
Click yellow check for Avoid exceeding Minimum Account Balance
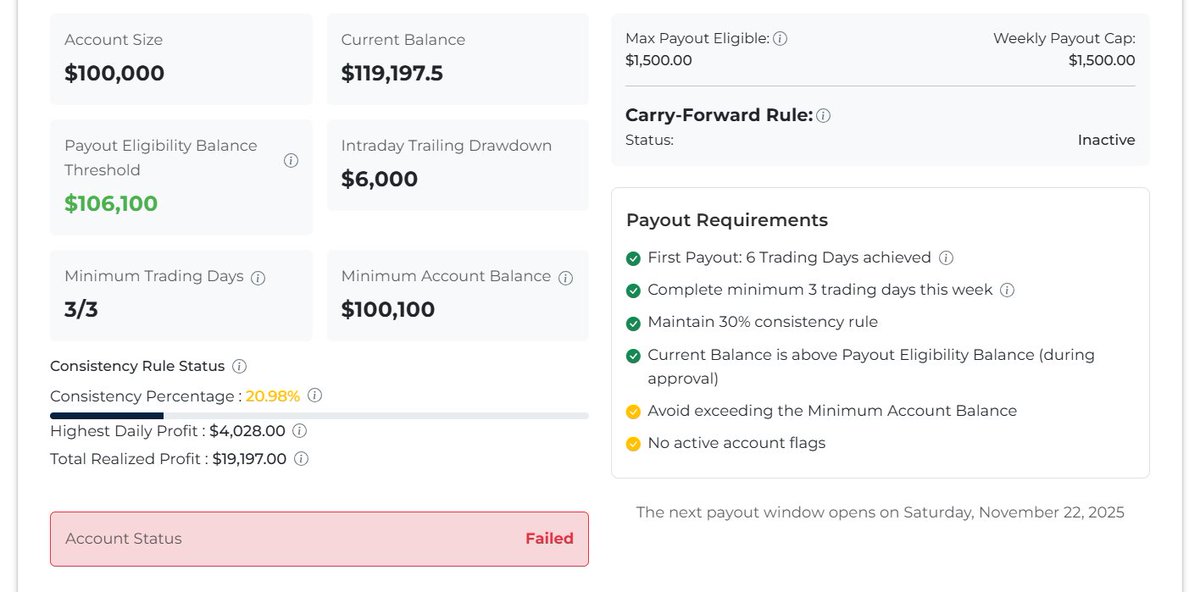pos(633,412)
